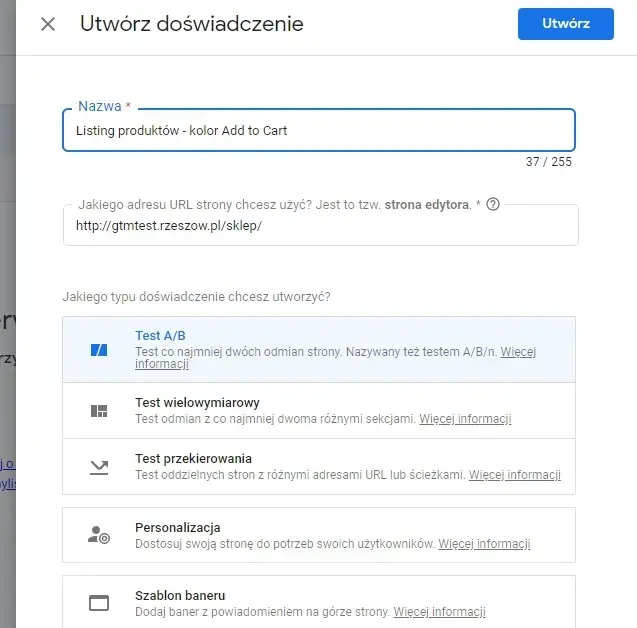Select the Test A/B experience type
Image resolution: width=637 pixels, height=628 pixels.
[319, 349]
